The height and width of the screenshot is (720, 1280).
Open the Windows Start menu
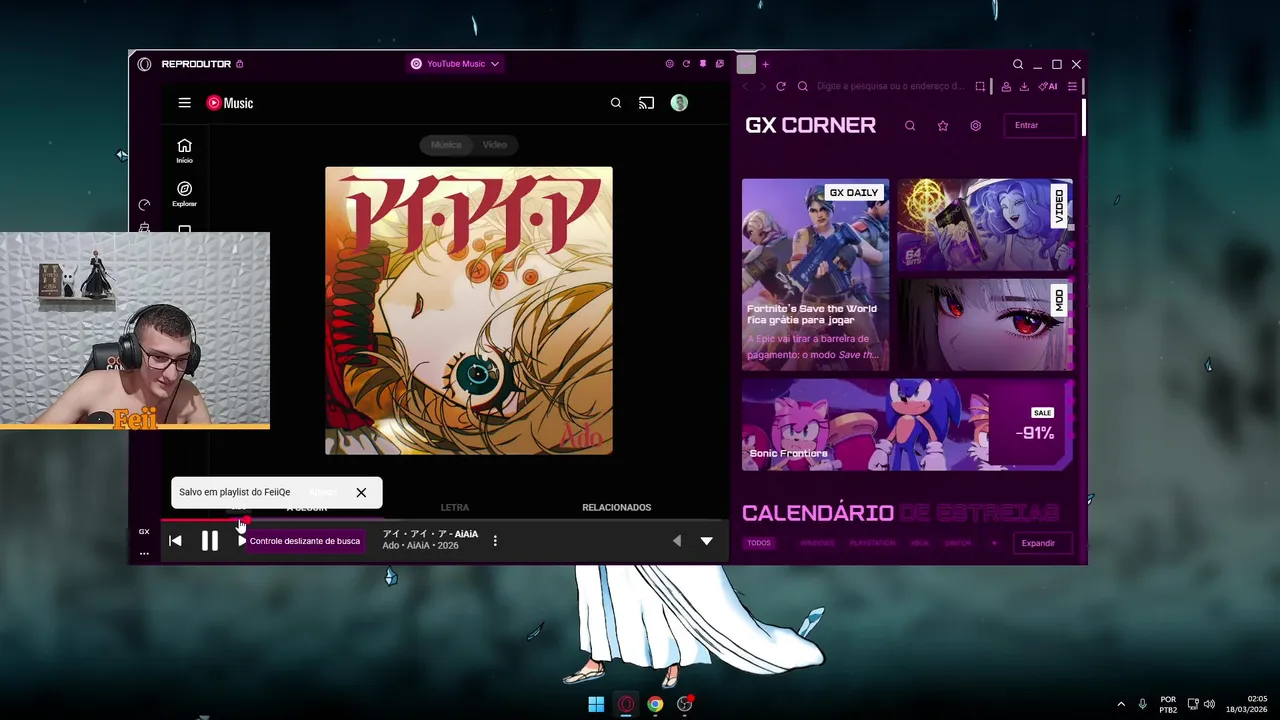coord(596,704)
